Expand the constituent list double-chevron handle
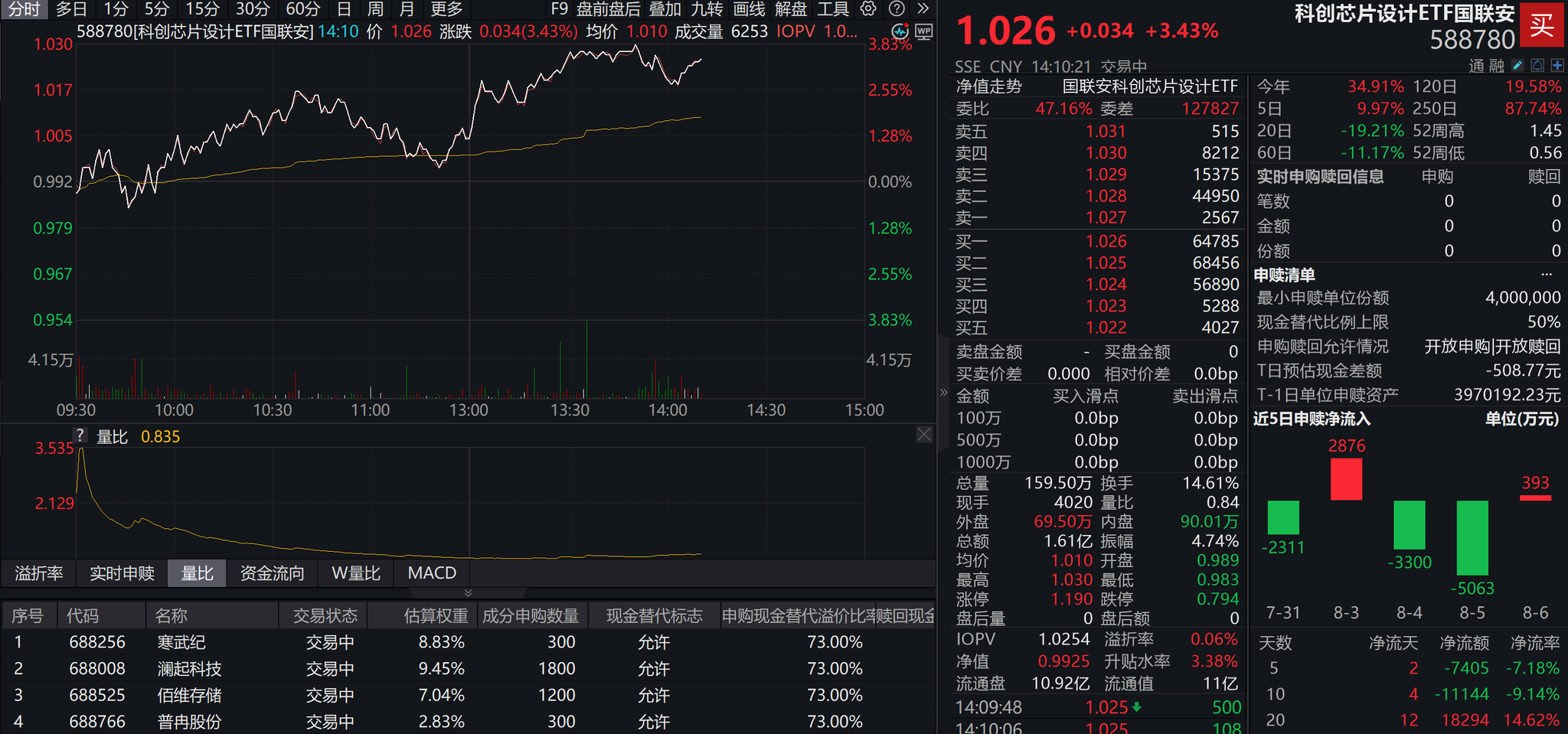This screenshot has width=1568, height=734. click(x=468, y=593)
